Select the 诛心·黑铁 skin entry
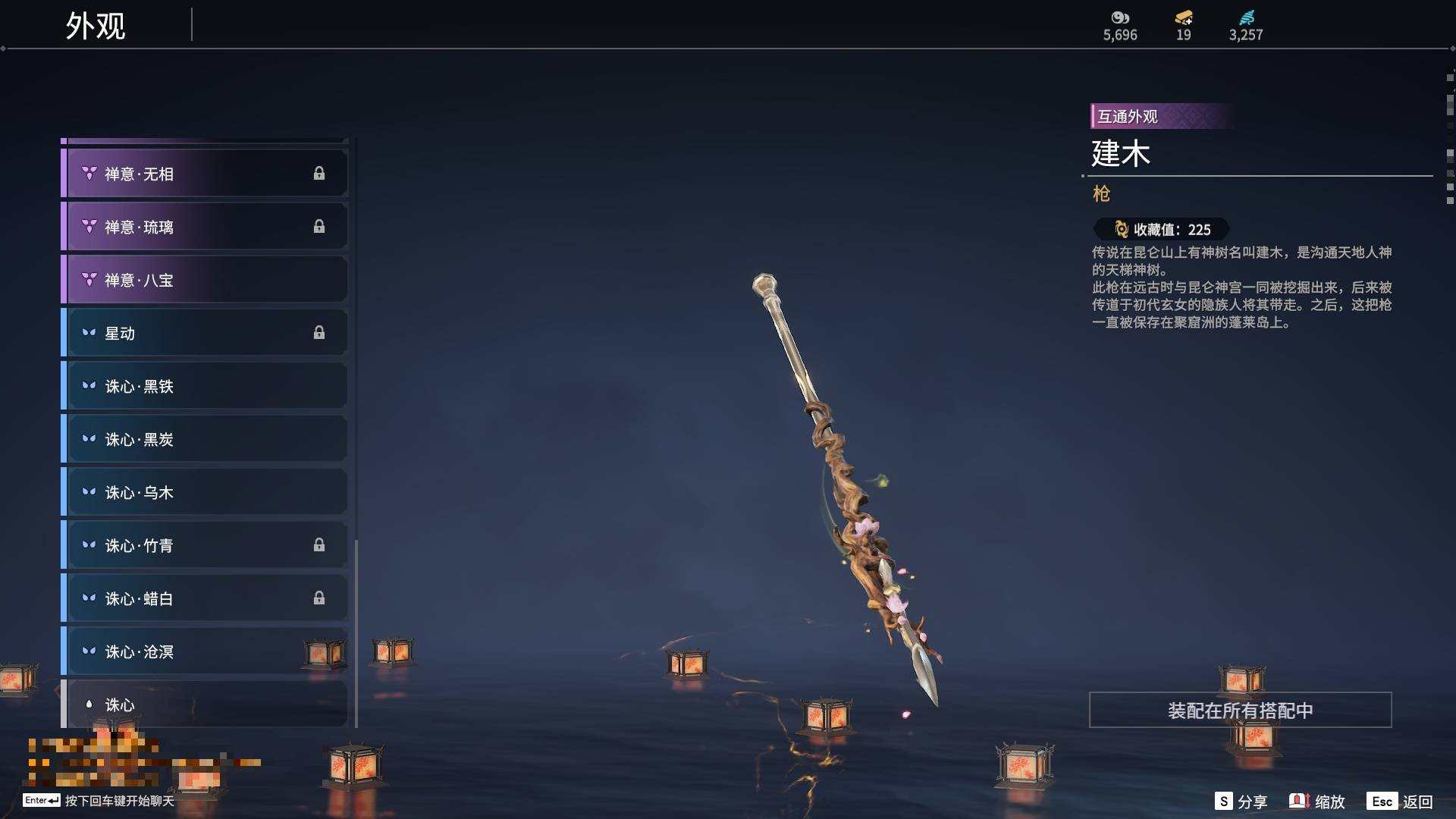Screen dimensions: 1456x819 [x=205, y=386]
